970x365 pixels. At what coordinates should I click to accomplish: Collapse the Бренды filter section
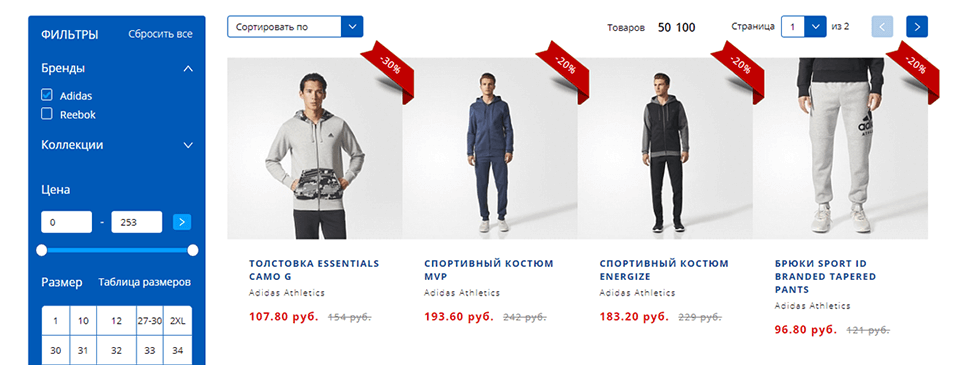point(189,69)
